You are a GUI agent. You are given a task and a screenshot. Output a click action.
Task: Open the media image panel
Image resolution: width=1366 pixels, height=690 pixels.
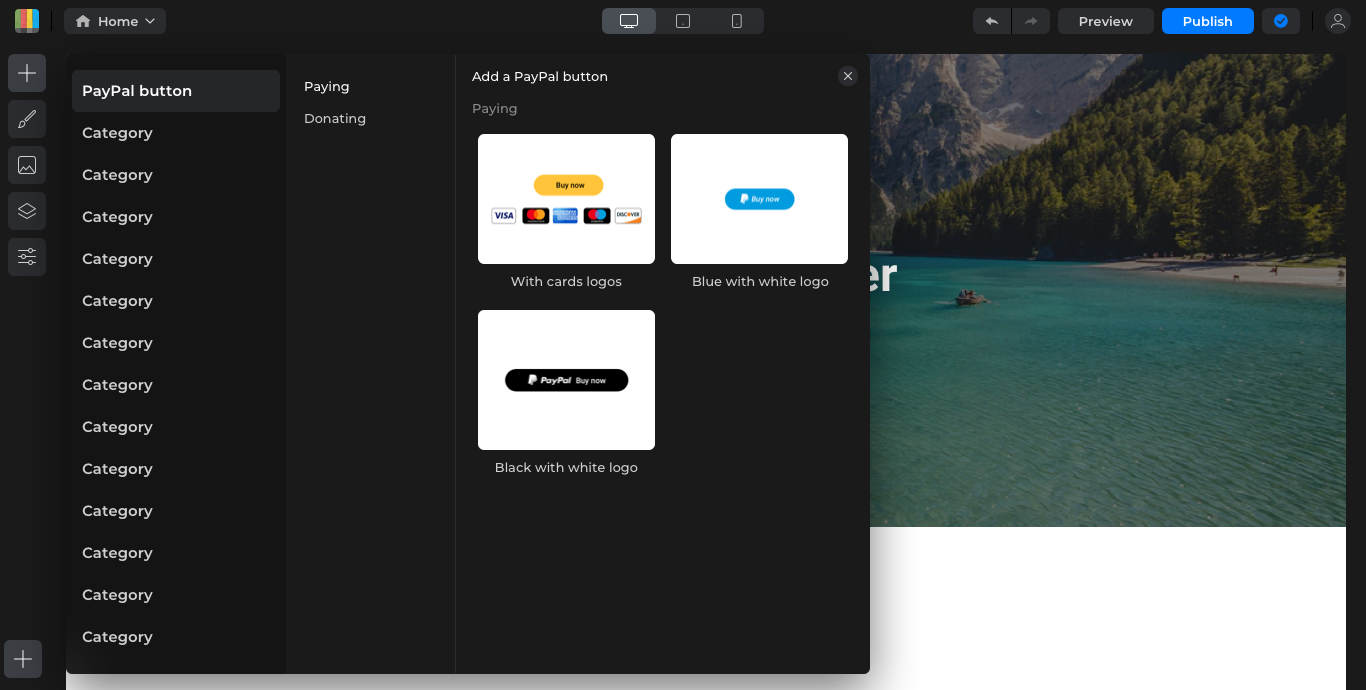(27, 165)
